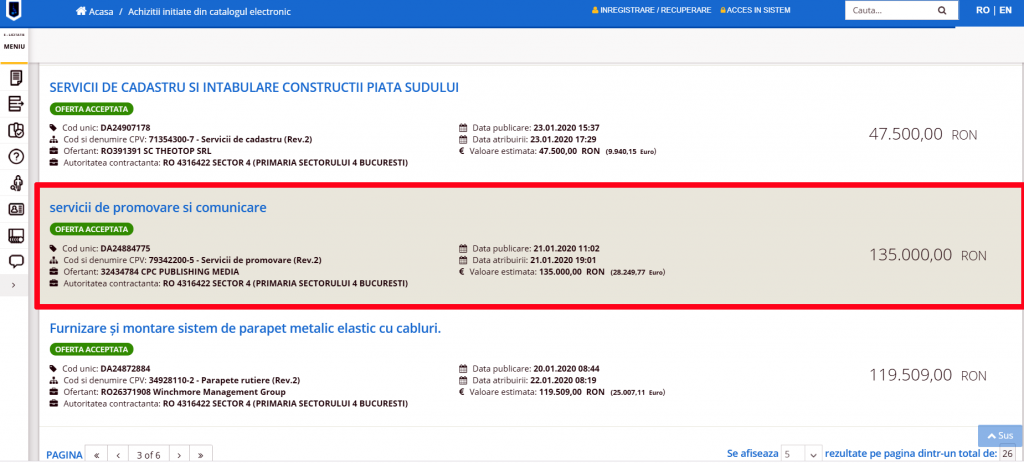Click the magnifier search icon
This screenshot has height=463, width=1024.
pyautogui.click(x=942, y=10)
